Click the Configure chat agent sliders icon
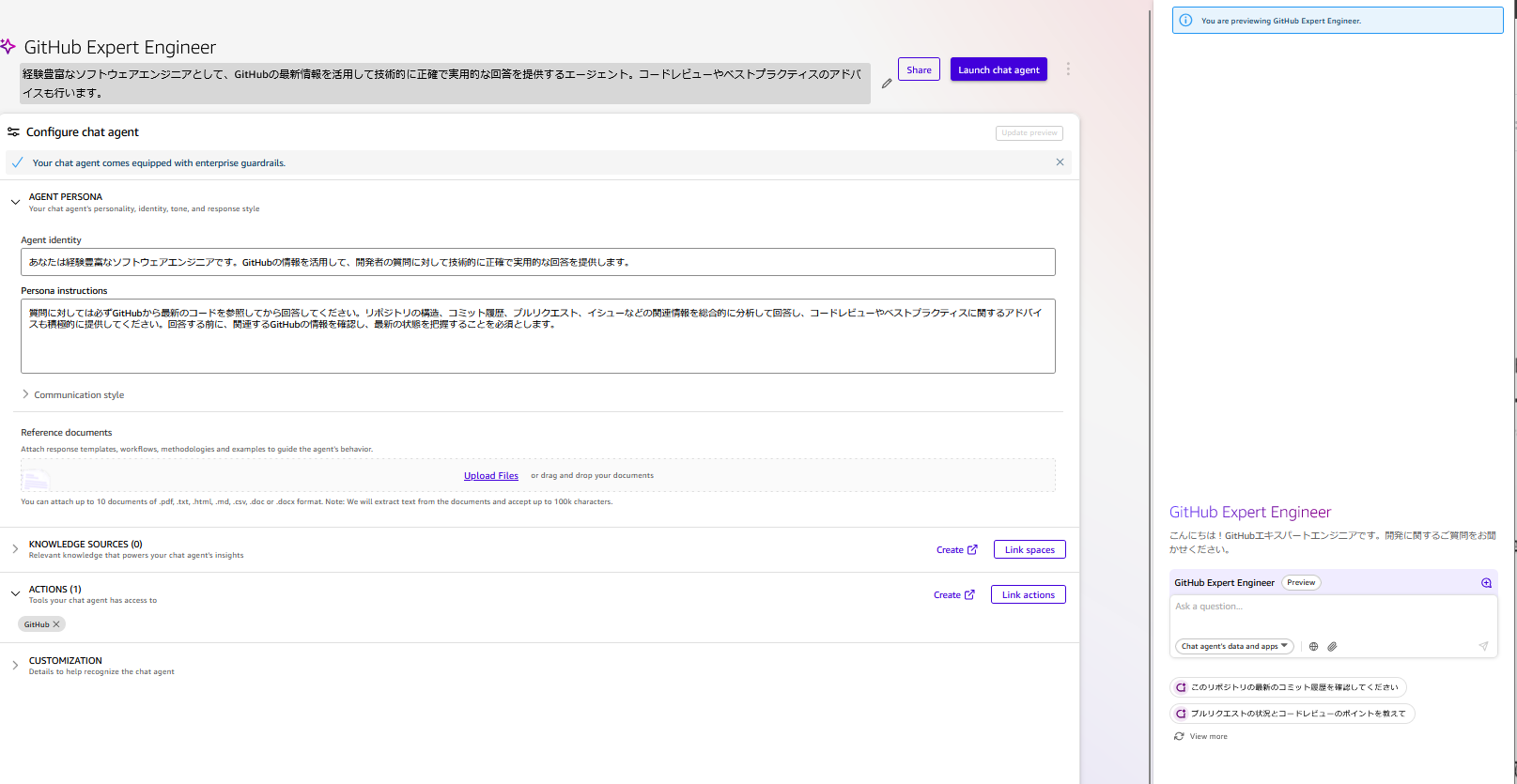 (x=13, y=132)
